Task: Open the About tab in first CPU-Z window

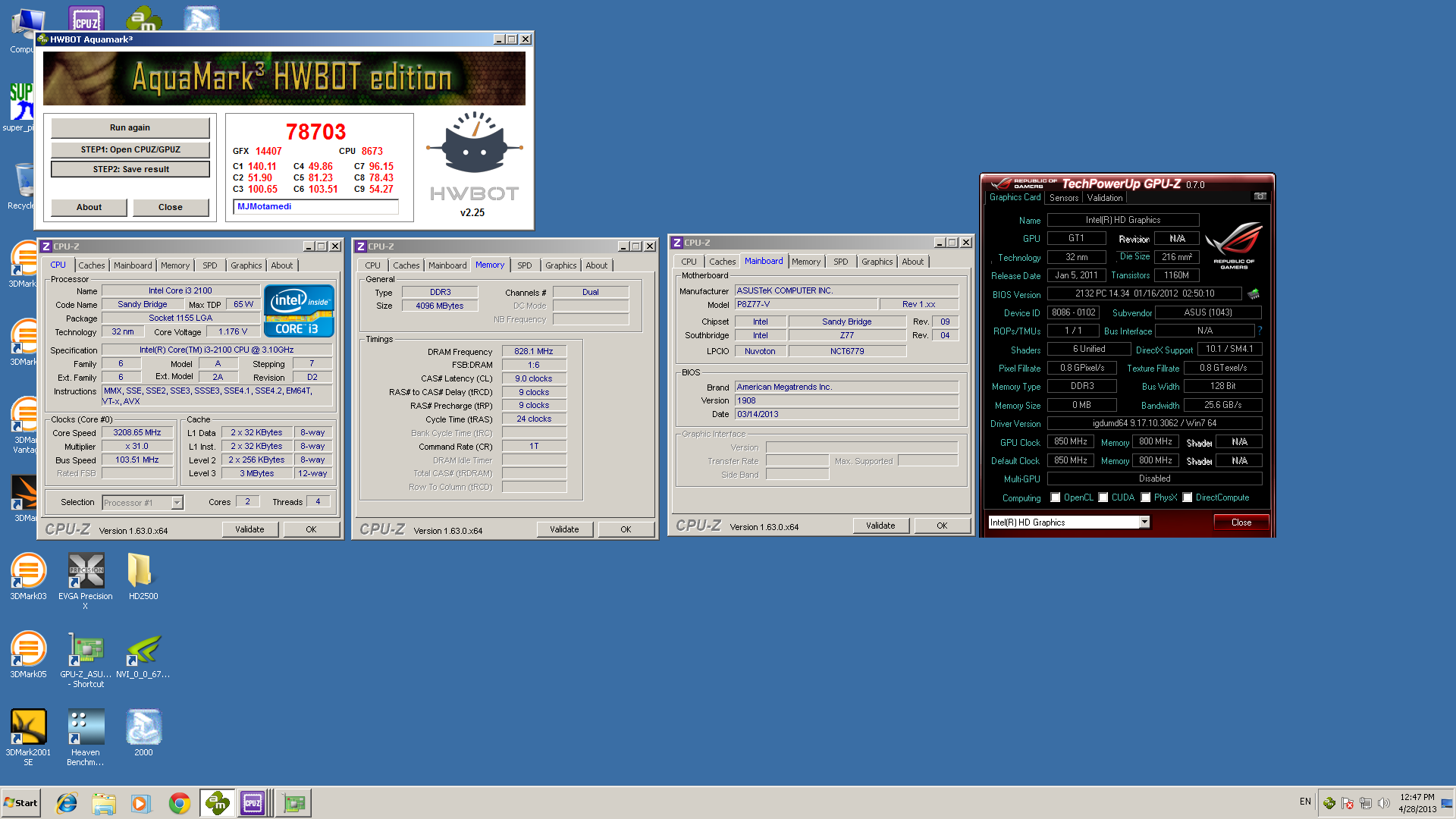Action: [282, 265]
